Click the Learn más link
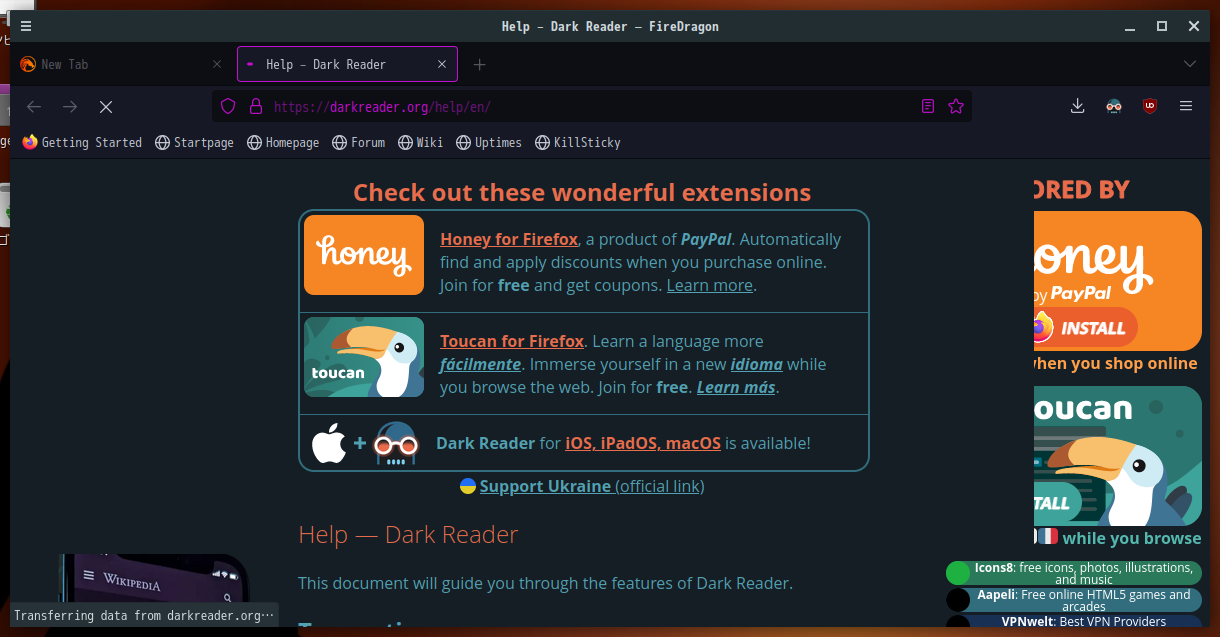 click(x=736, y=388)
